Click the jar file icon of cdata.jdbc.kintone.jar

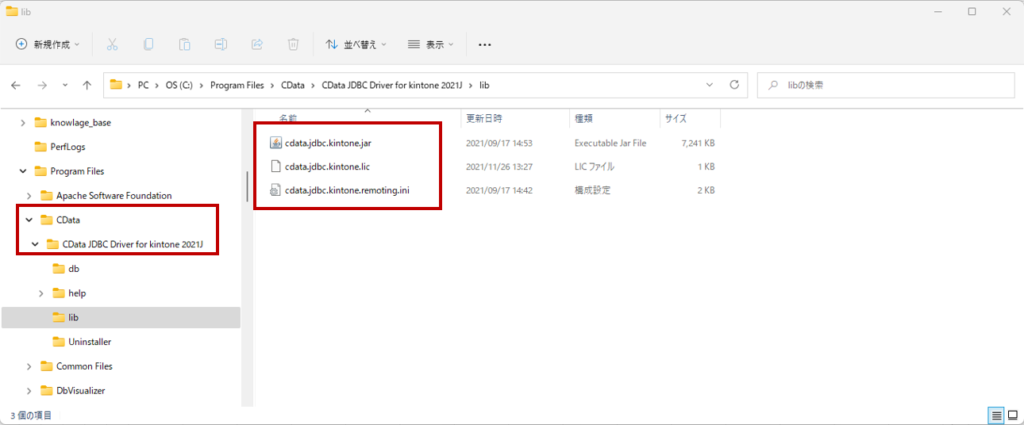pyautogui.click(x=276, y=142)
